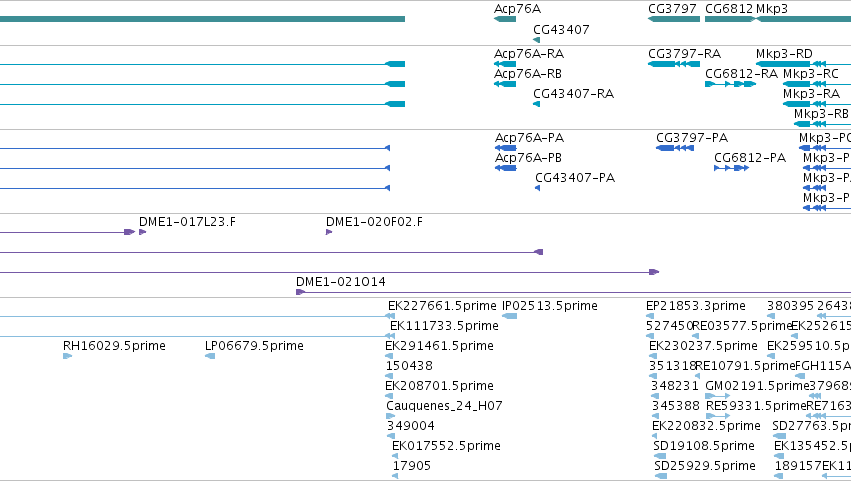Select the Mkp3-RA transcript label
The height and width of the screenshot is (481, 851).
(811, 94)
